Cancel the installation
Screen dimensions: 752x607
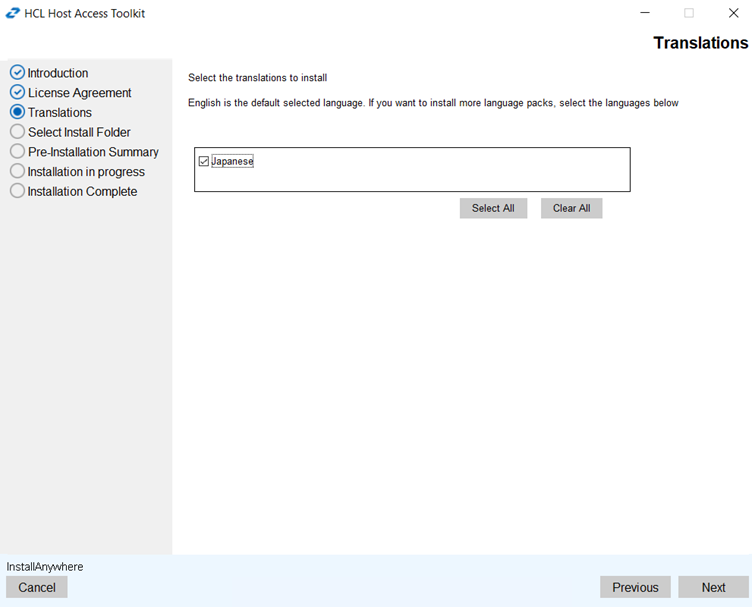click(37, 587)
